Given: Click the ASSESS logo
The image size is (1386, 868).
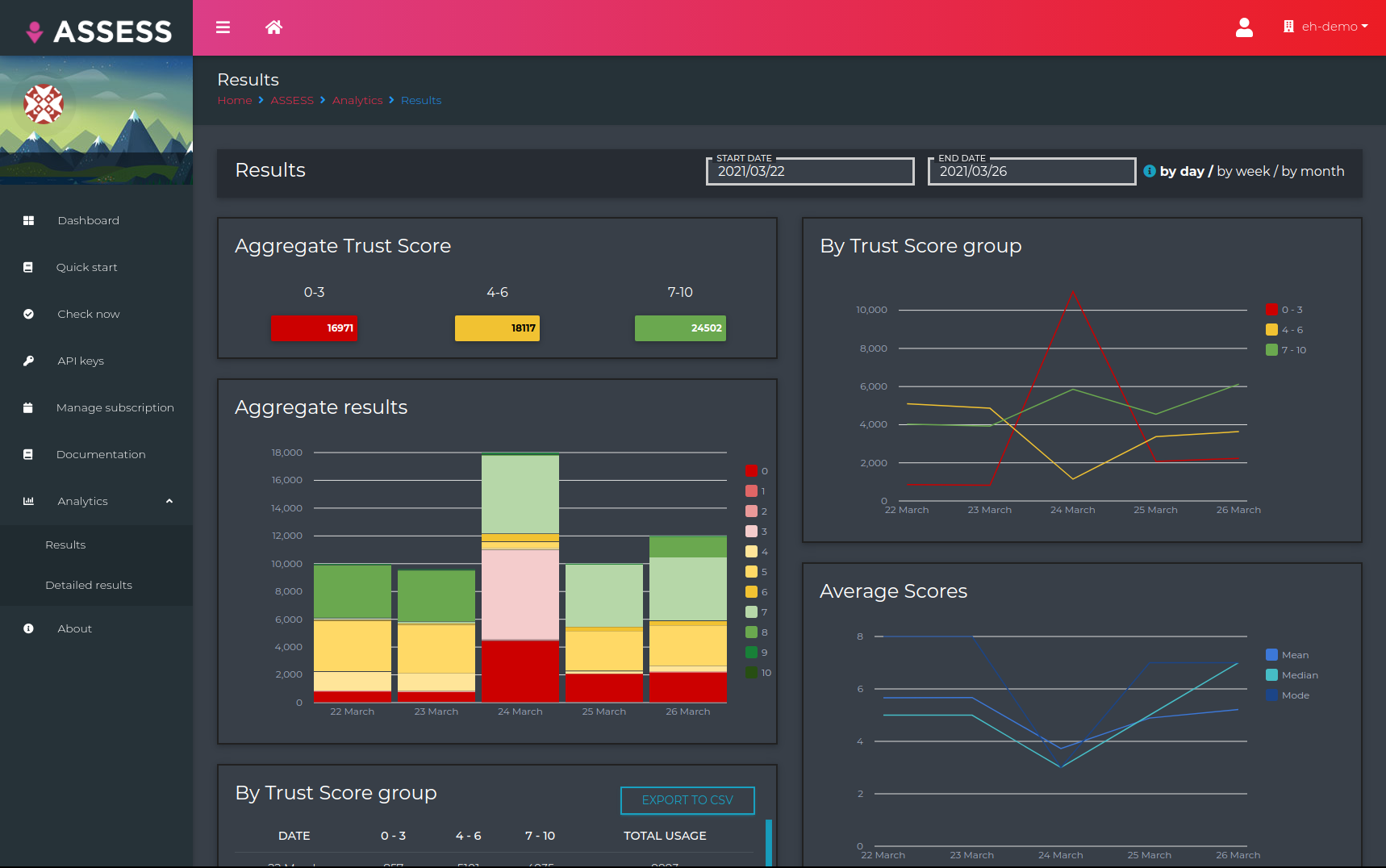Looking at the screenshot, I should (x=98, y=31).
